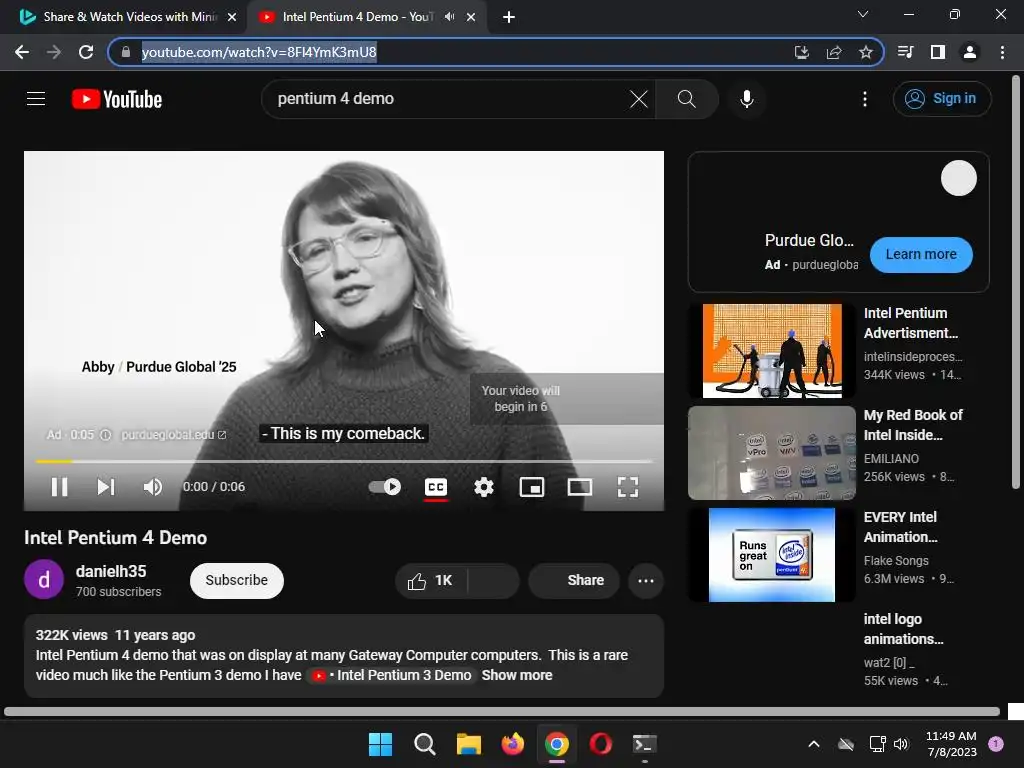This screenshot has height=768, width=1024.
Task: Open the media controls toolbar button
Action: click(x=905, y=52)
